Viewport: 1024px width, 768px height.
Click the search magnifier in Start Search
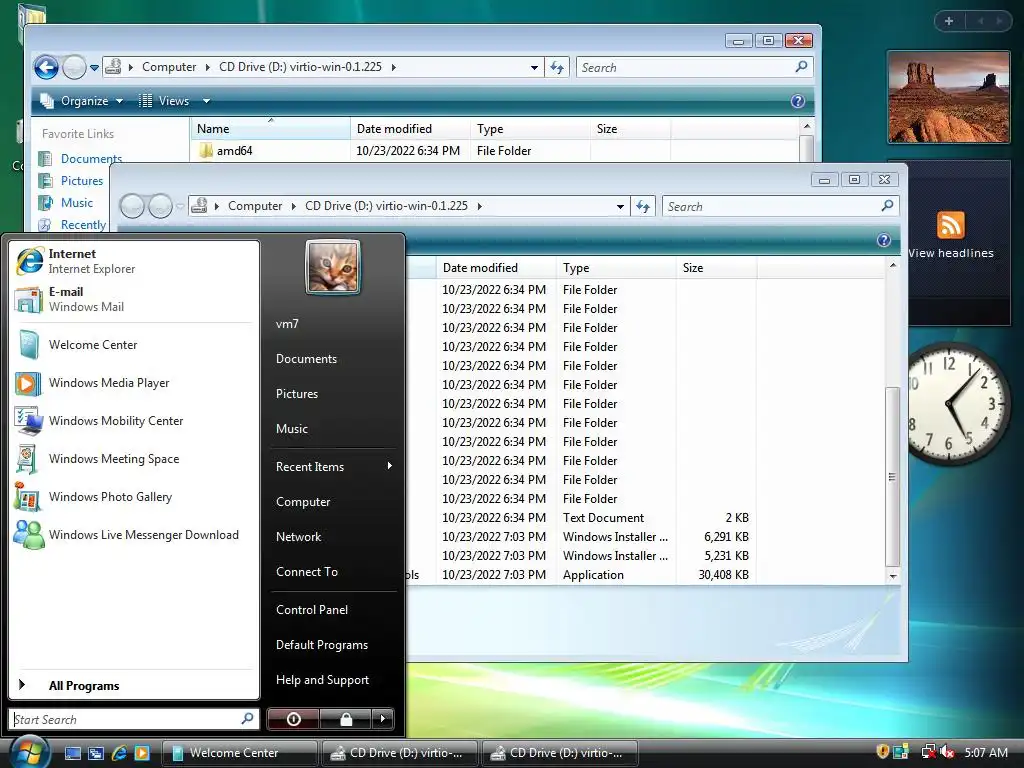click(x=247, y=718)
